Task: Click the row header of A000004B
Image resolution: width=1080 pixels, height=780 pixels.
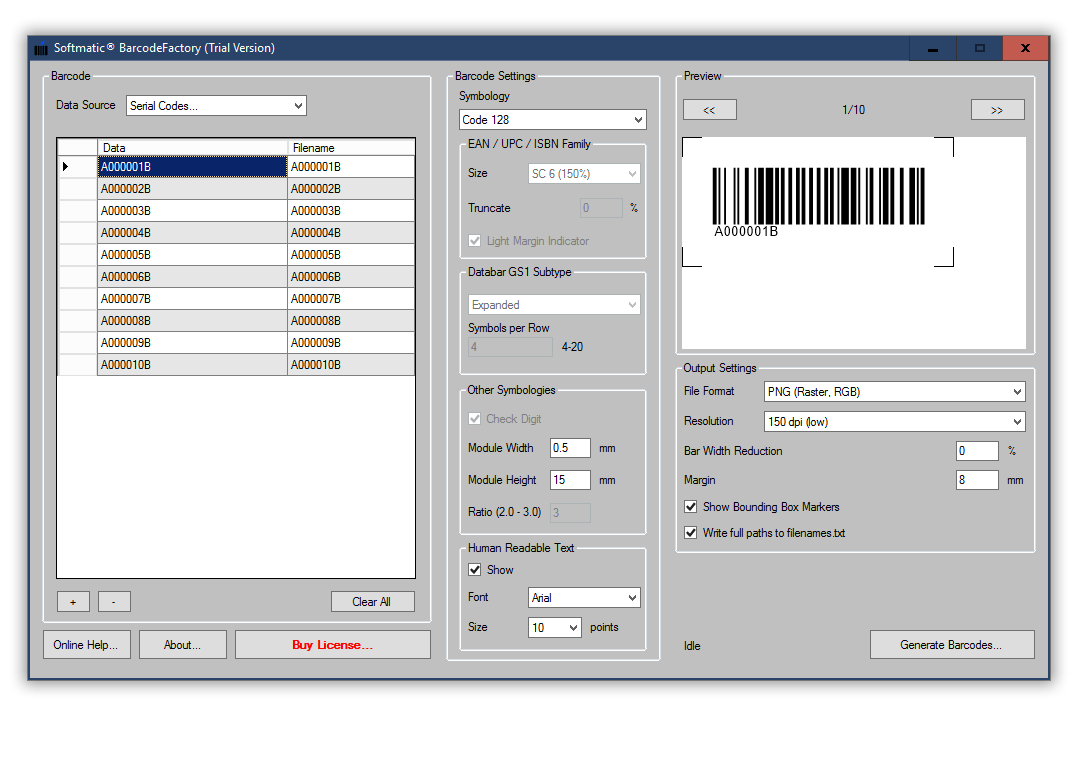Action: pyautogui.click(x=78, y=233)
